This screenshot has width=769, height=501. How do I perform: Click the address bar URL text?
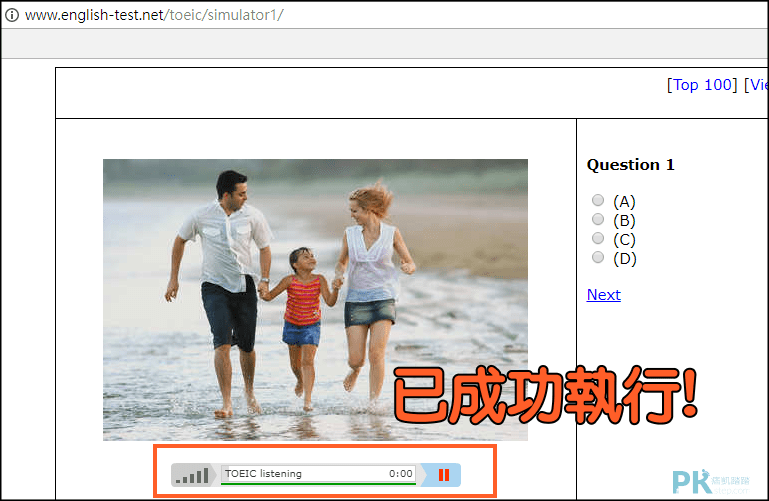(154, 15)
